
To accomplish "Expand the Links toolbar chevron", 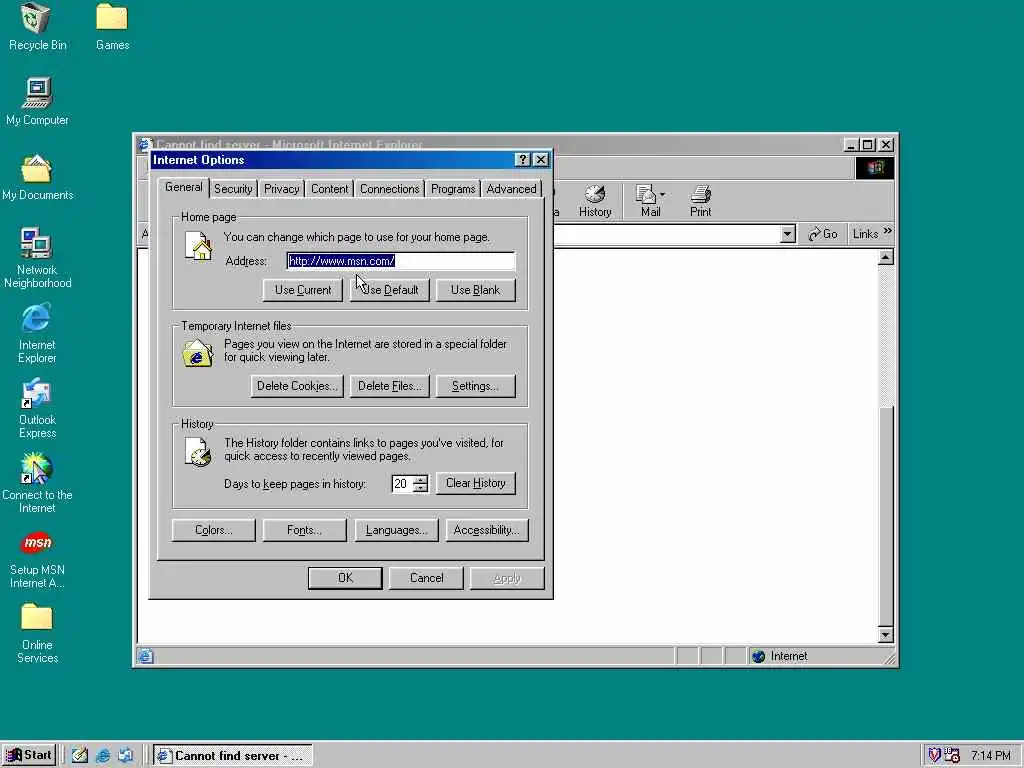I will (x=888, y=231).
